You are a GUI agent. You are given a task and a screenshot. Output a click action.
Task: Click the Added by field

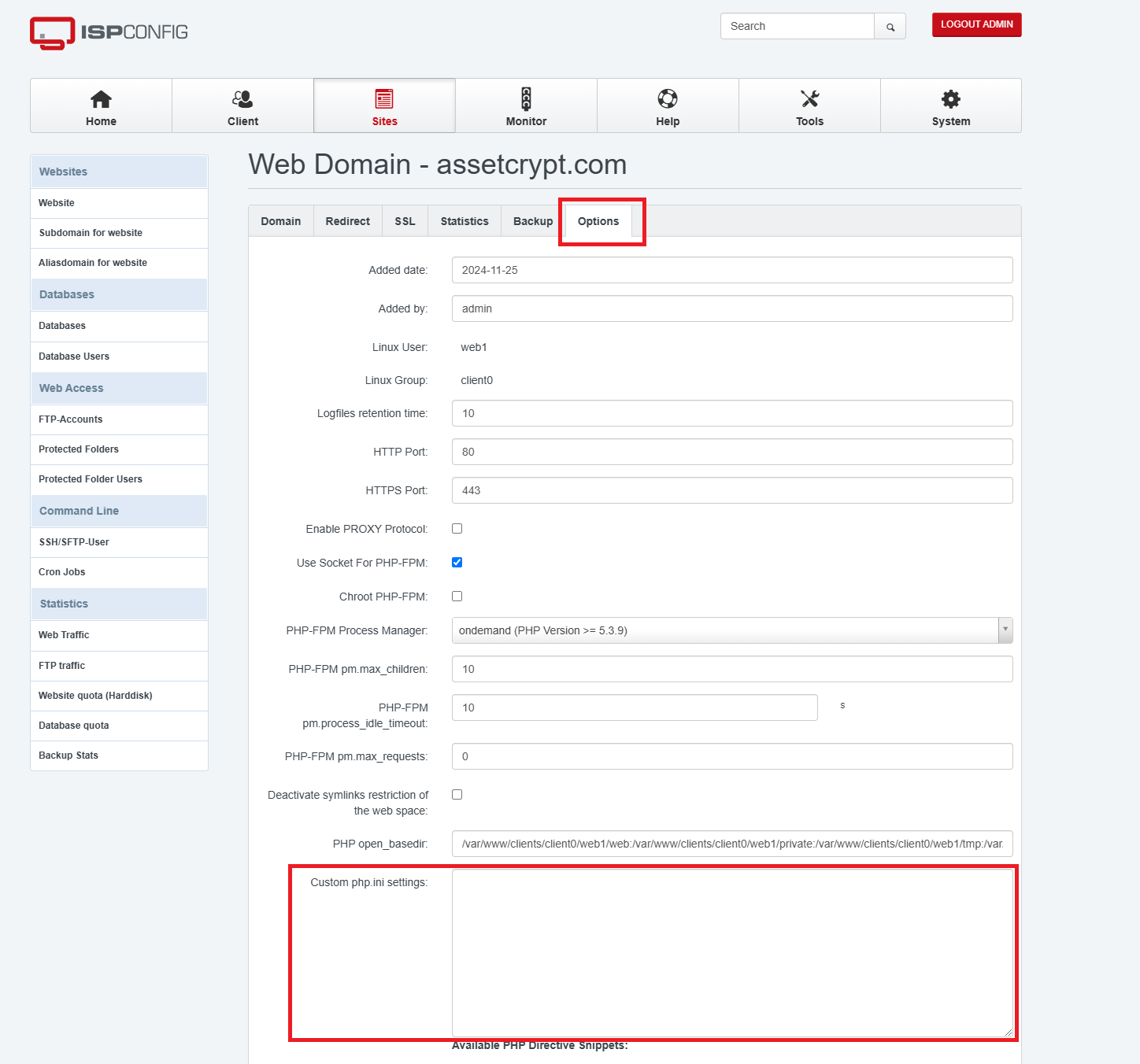pyautogui.click(x=732, y=308)
